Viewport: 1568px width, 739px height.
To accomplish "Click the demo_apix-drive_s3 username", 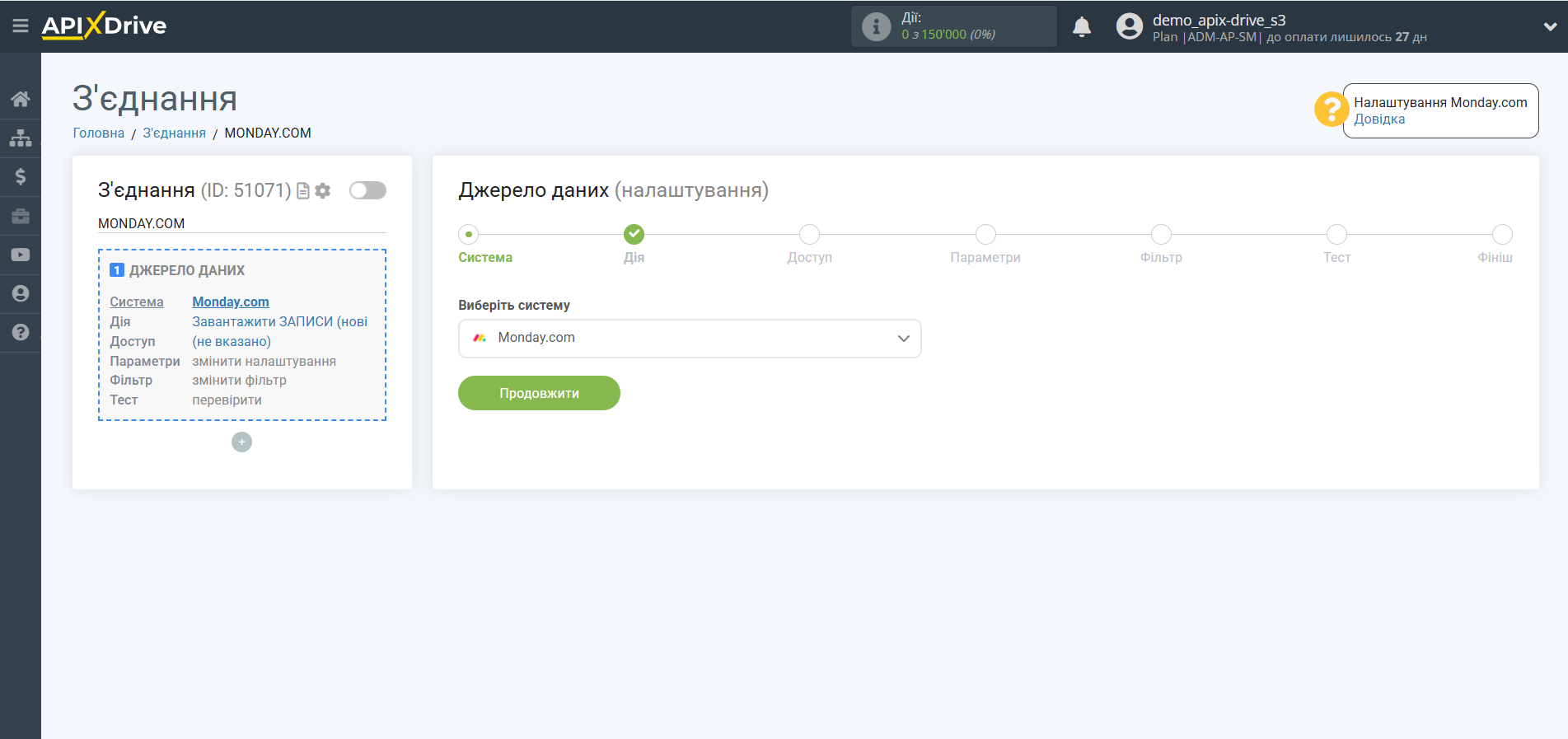I will (x=1219, y=20).
